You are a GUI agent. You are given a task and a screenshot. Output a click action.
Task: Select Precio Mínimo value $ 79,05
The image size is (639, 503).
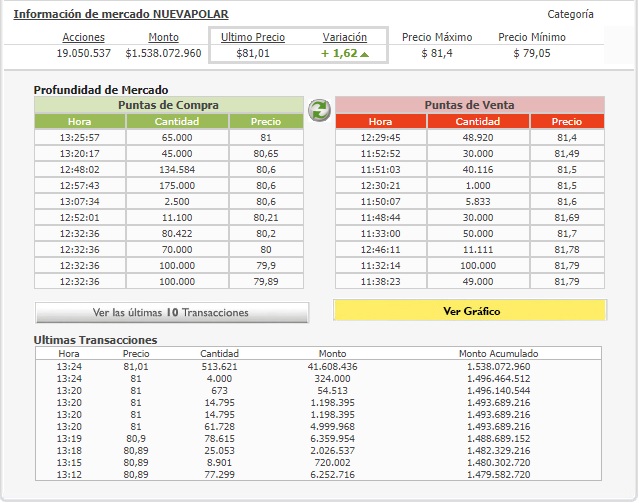(x=532, y=53)
